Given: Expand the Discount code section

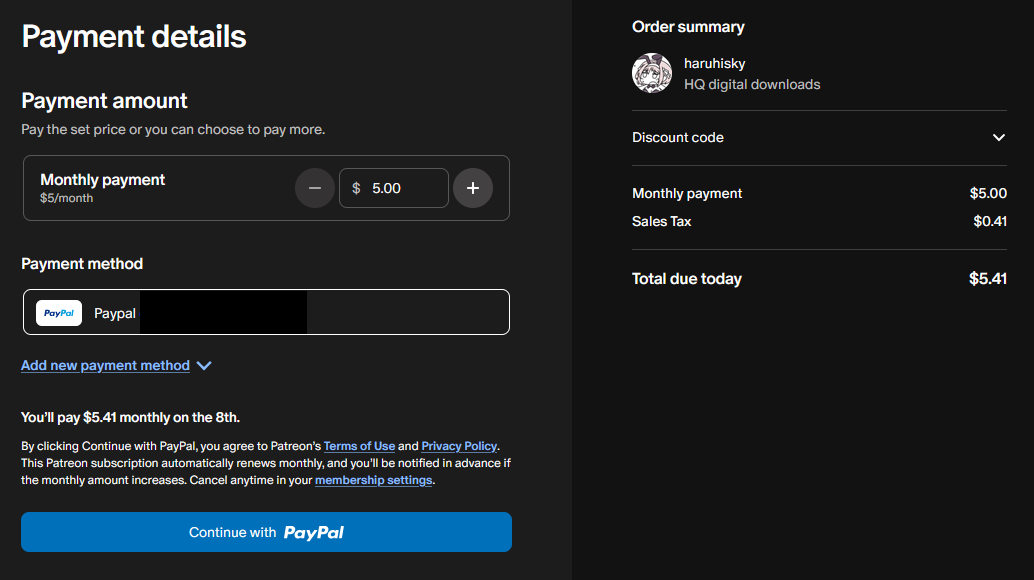Looking at the screenshot, I should 819,138.
